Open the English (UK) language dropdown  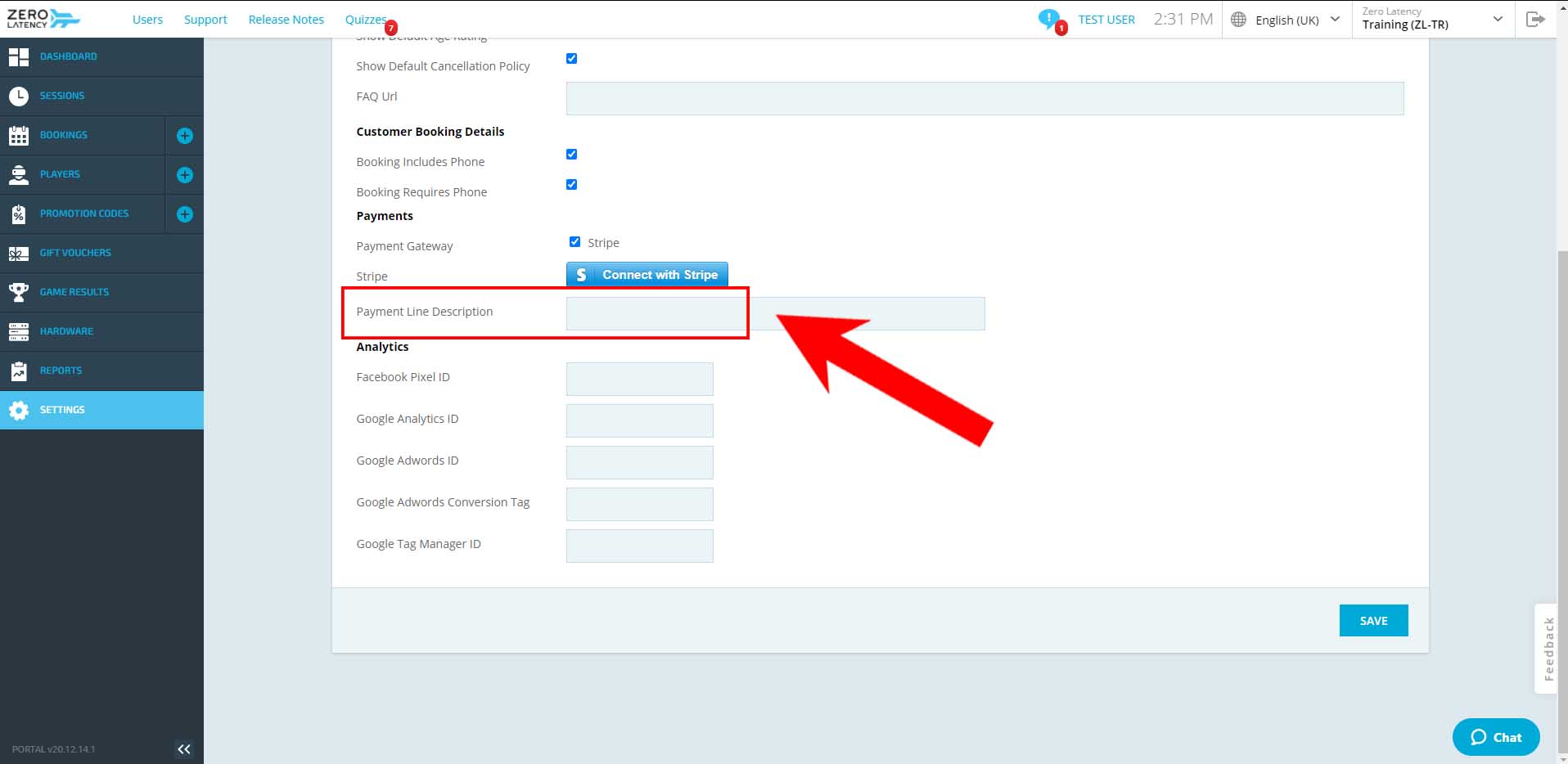coord(1286,20)
